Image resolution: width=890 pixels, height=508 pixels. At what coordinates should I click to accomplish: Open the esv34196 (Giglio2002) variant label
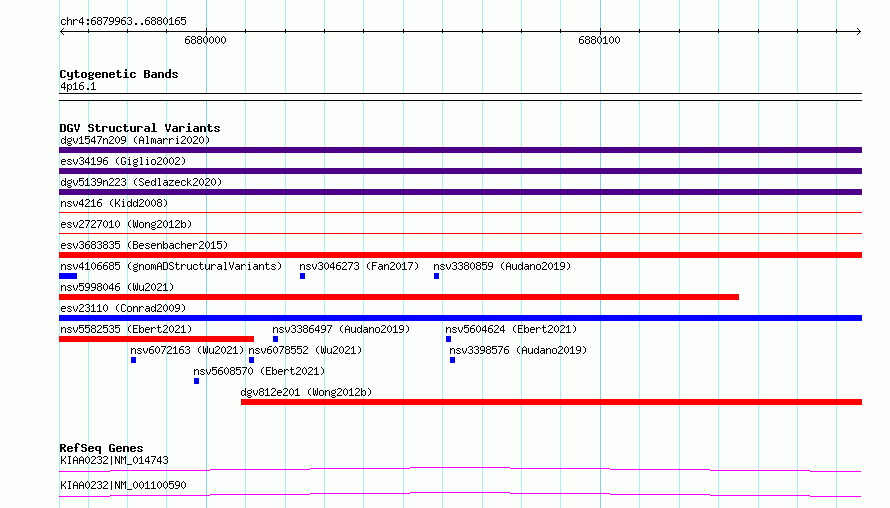[x=123, y=161]
